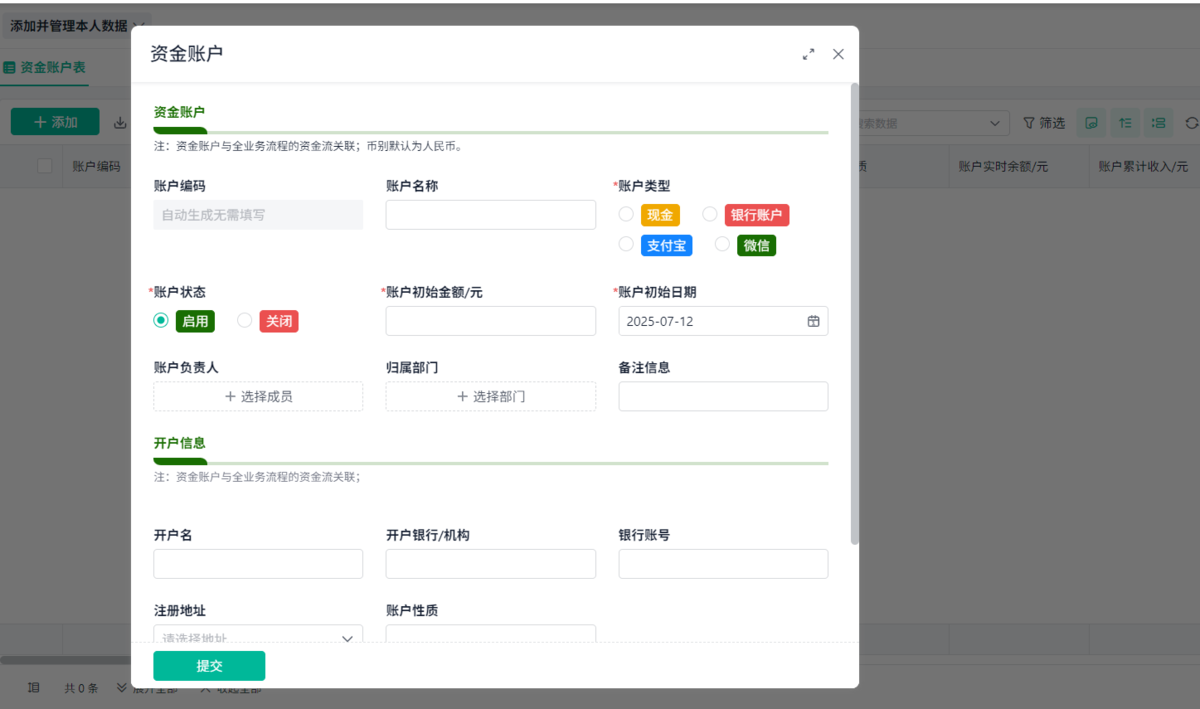Viewport: 1200px width, 709px height.
Task: Click the 共 0 条 record count
Action: (x=81, y=688)
